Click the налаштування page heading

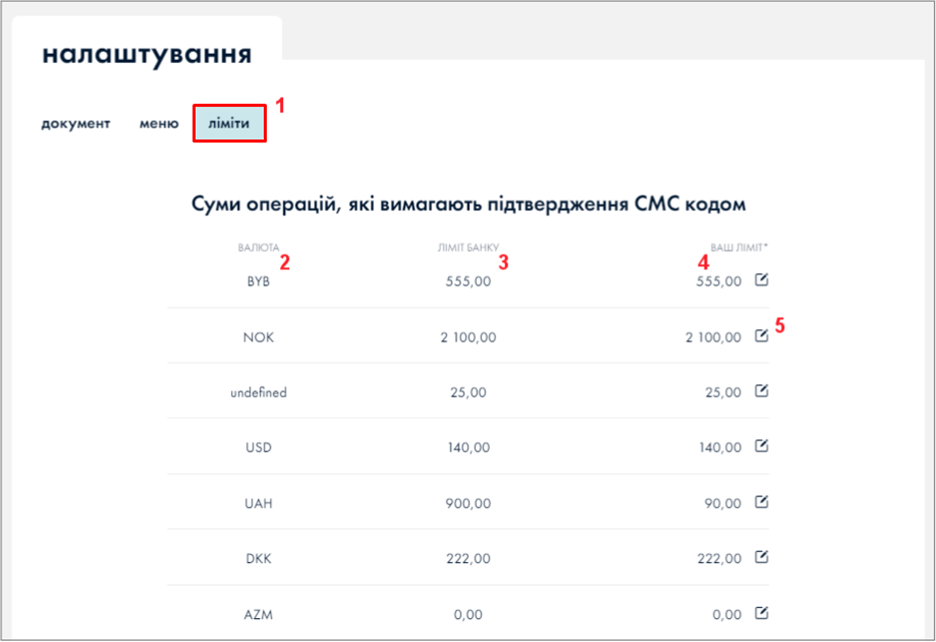[146, 54]
